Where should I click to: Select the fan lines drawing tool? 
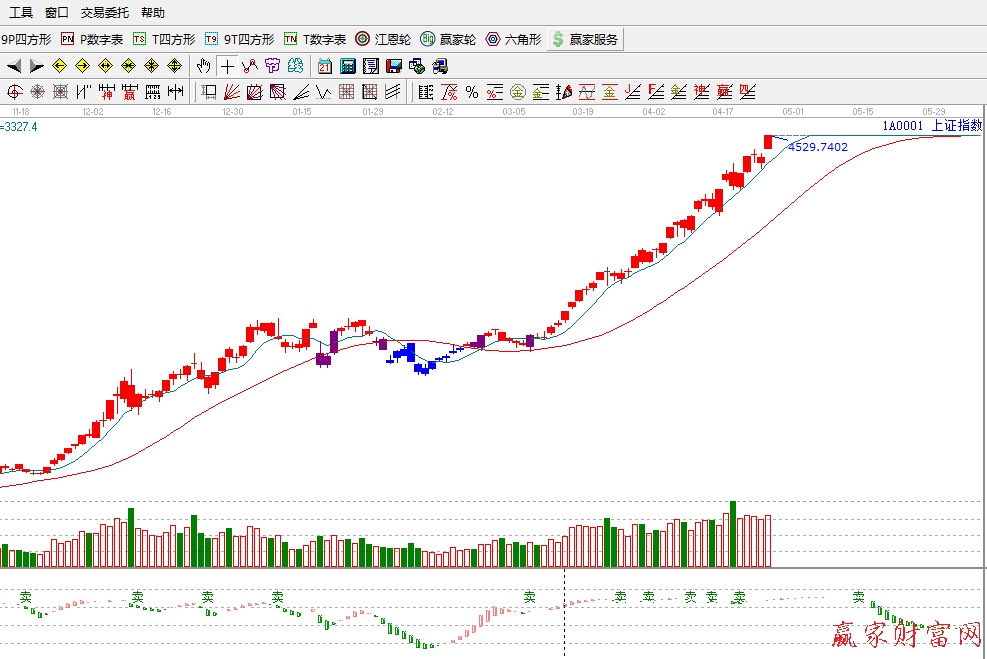pos(231,92)
